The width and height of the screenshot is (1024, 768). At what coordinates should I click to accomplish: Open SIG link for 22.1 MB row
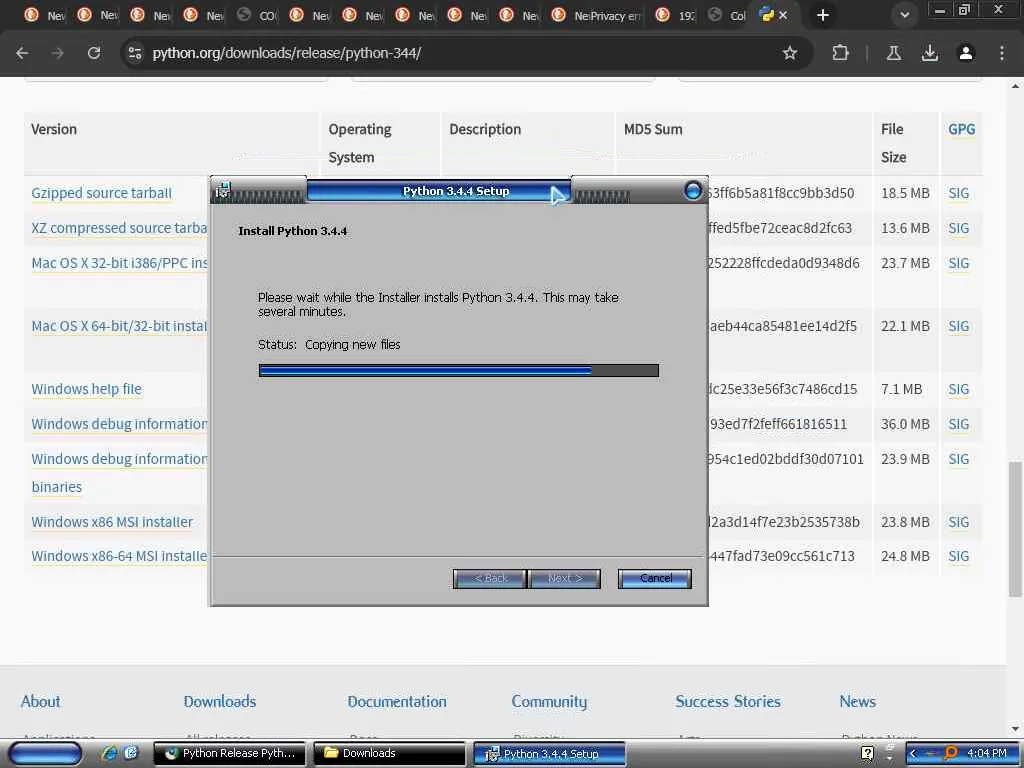click(x=959, y=326)
